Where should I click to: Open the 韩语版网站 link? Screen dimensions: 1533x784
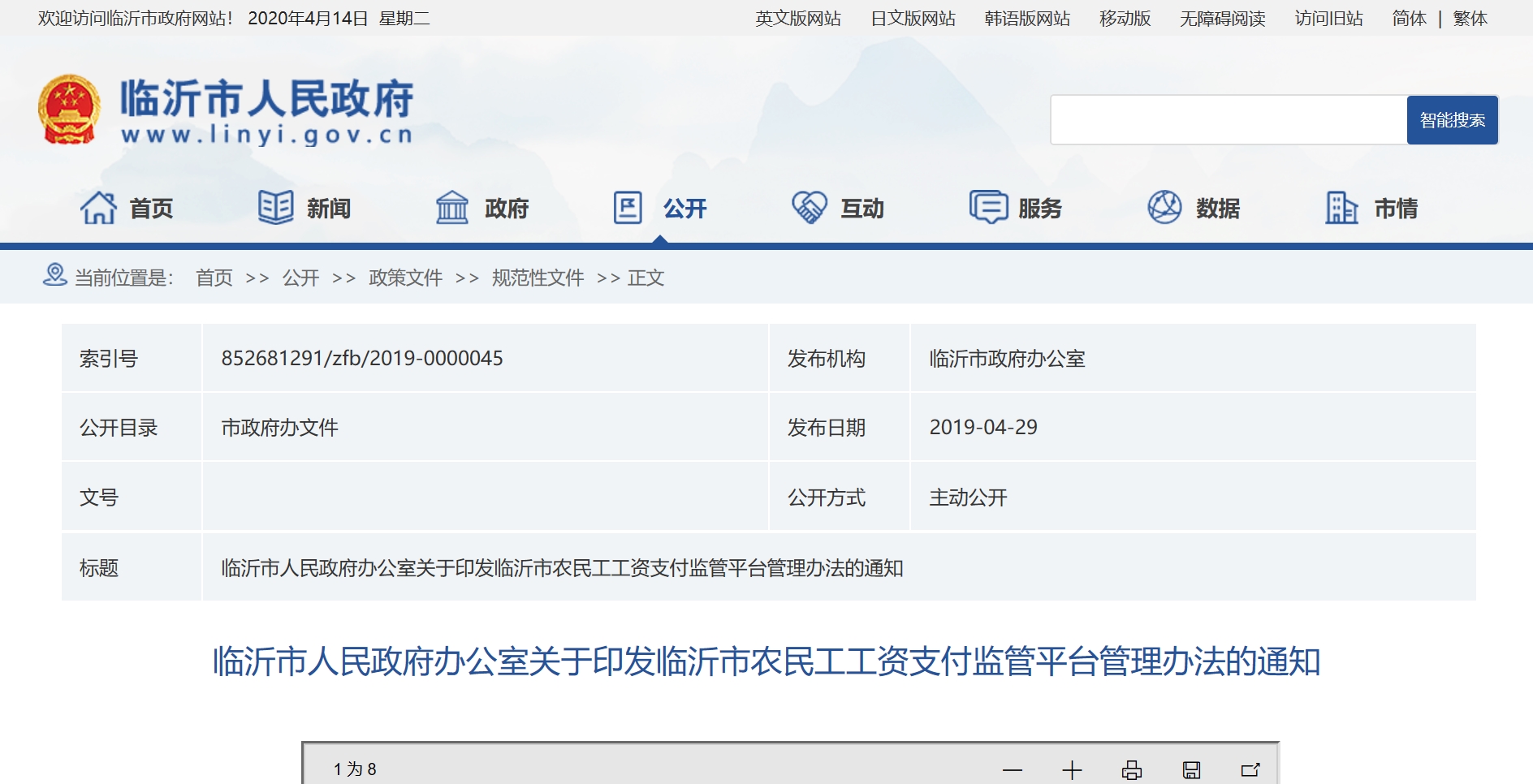tap(1028, 19)
